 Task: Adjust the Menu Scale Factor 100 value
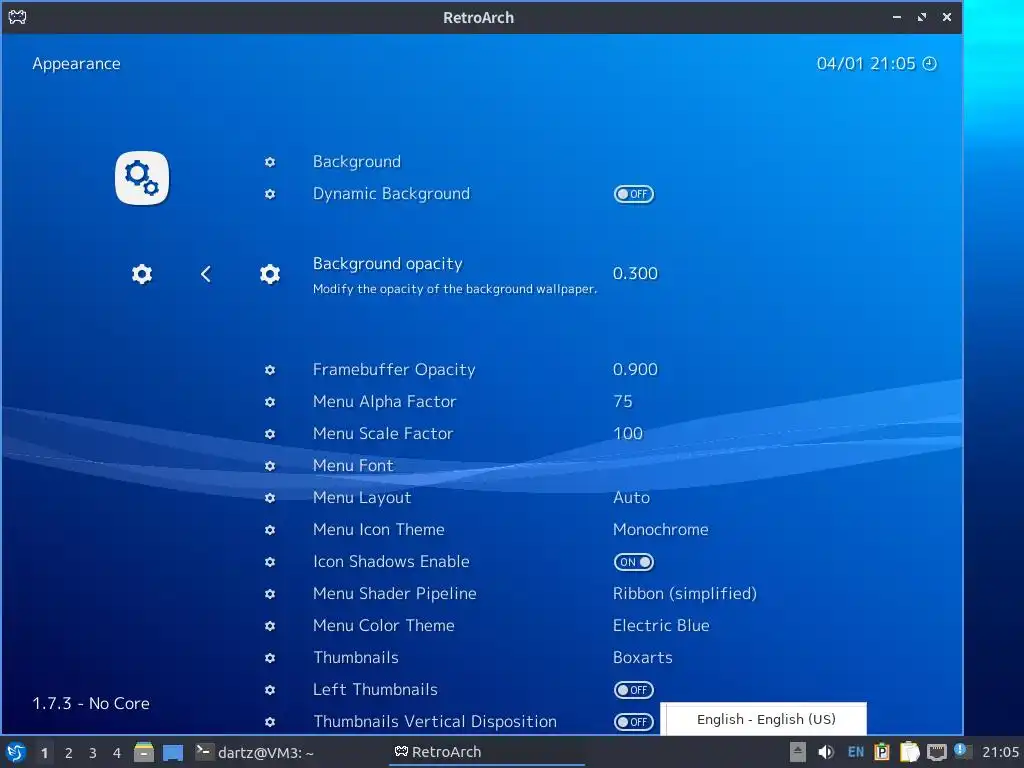(628, 434)
